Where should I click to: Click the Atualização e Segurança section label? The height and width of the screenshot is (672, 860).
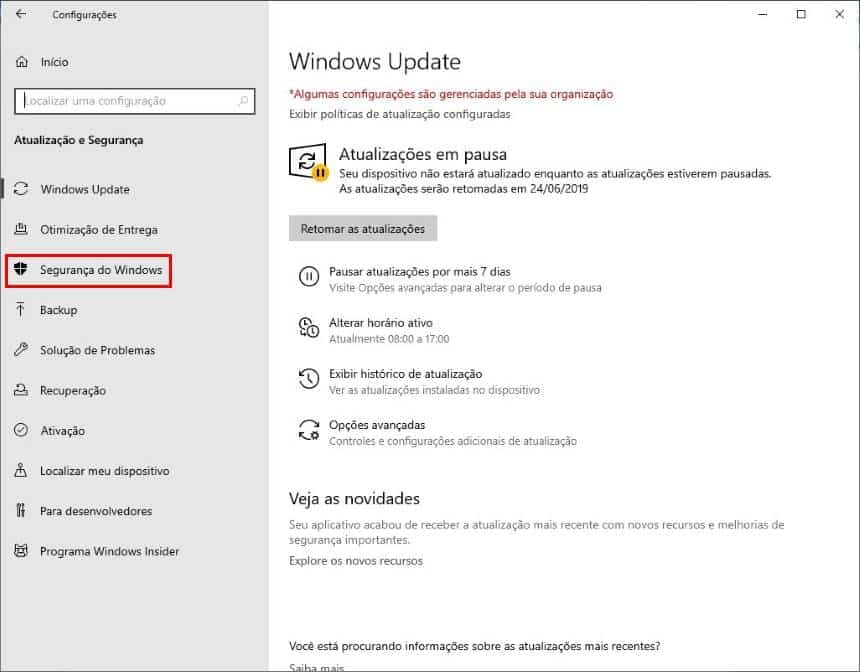coord(78,140)
